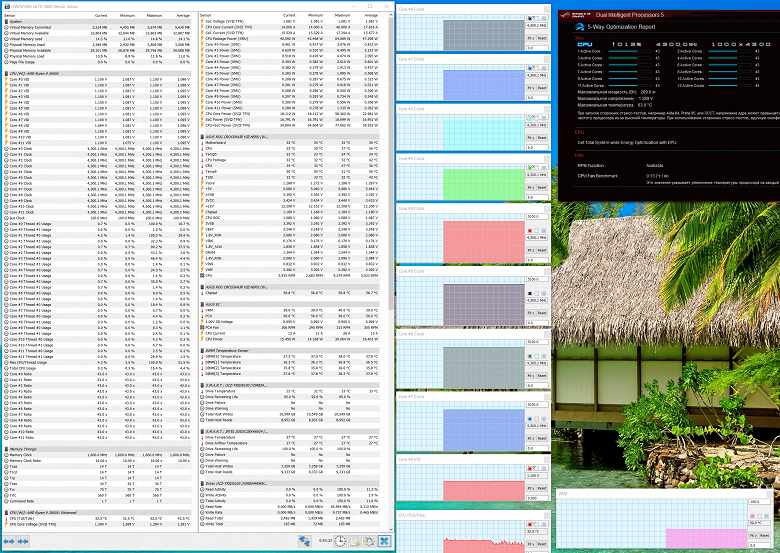Click the collapse columns arrows icon in HWiNFO
Screen dimensions: 780x553
[23, 541]
